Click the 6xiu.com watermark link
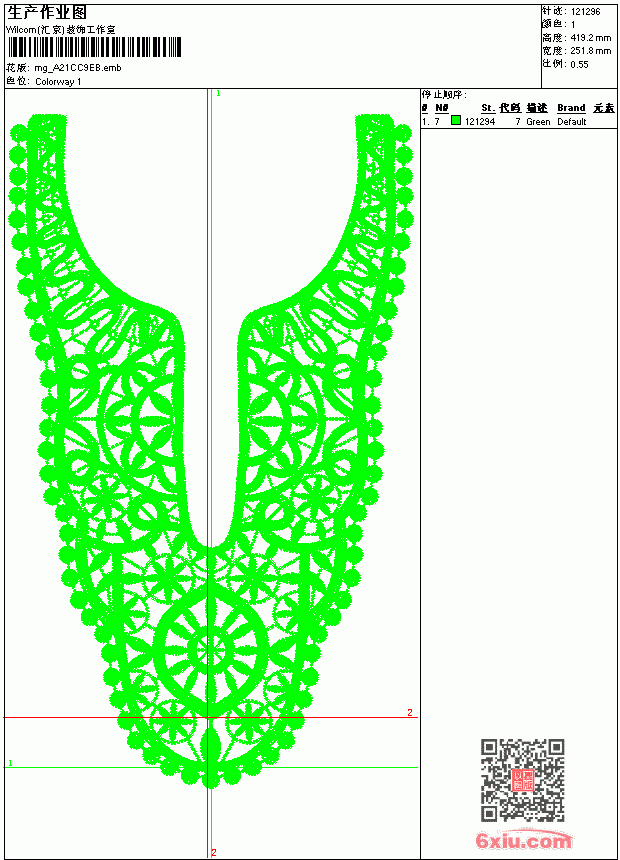This screenshot has height=860, width=620. click(x=523, y=840)
